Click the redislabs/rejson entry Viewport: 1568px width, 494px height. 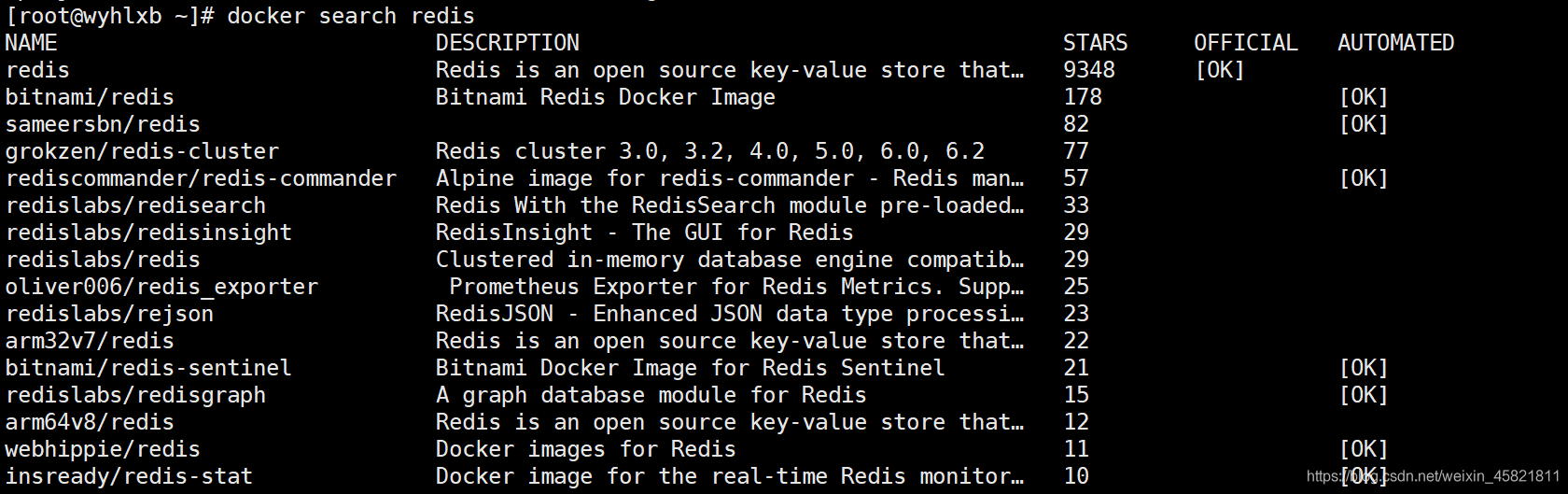(x=109, y=314)
